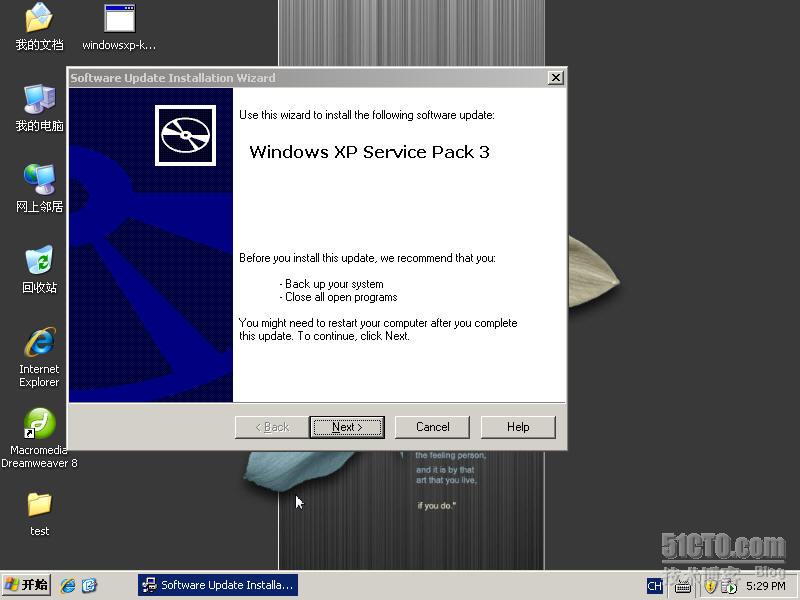Click the CH language indicator
Image resolution: width=800 pixels, height=600 pixels.
[x=654, y=586]
